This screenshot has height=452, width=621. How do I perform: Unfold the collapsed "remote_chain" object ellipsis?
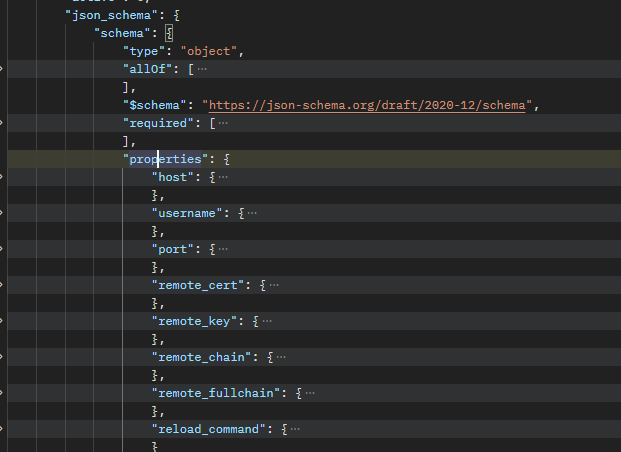click(281, 357)
